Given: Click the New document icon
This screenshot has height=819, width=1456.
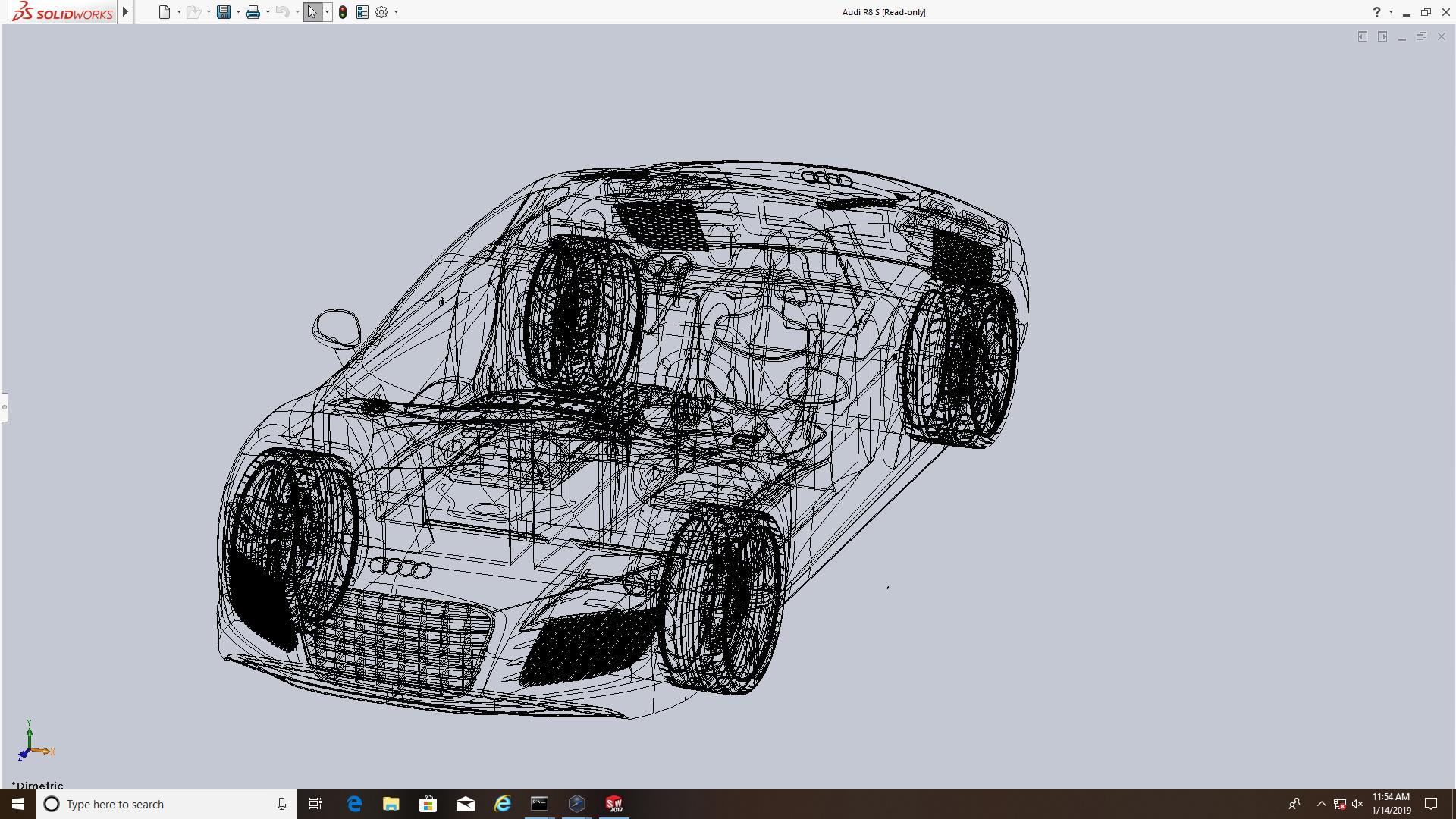Looking at the screenshot, I should (164, 12).
